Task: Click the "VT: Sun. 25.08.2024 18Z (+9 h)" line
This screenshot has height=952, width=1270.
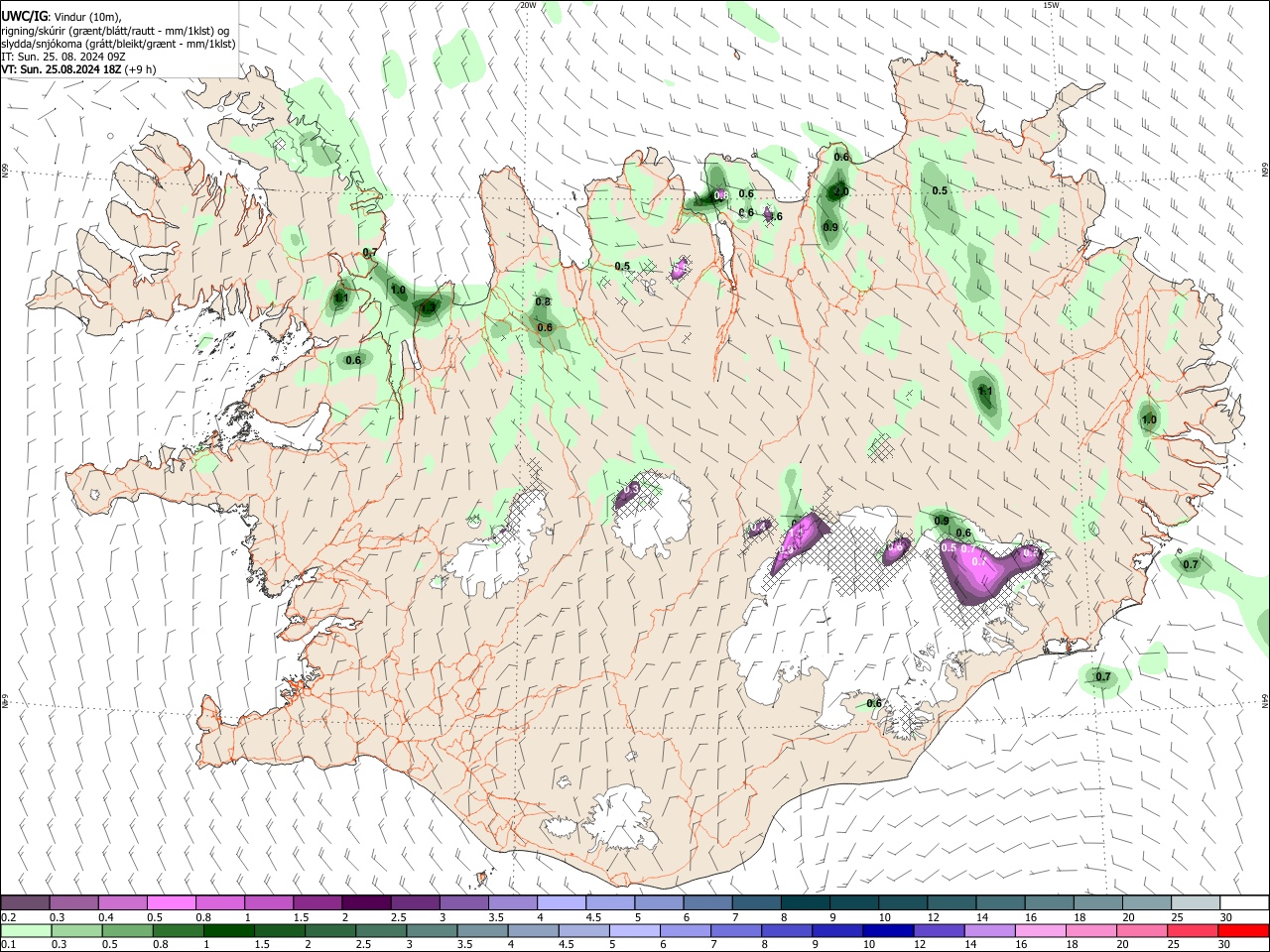Action: click(x=78, y=69)
